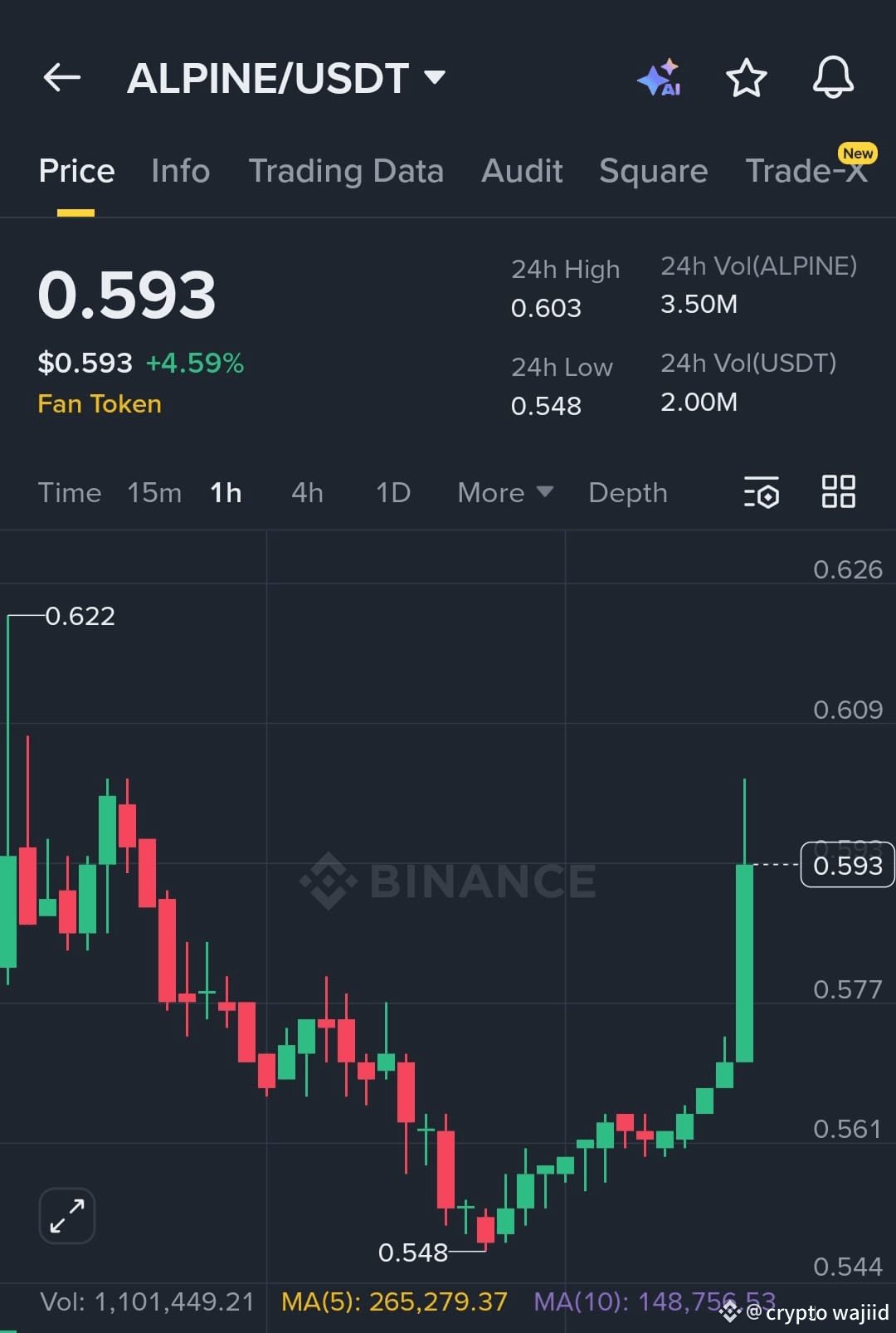Image resolution: width=896 pixels, height=1333 pixels.
Task: Open the Square tab
Action: (x=654, y=171)
